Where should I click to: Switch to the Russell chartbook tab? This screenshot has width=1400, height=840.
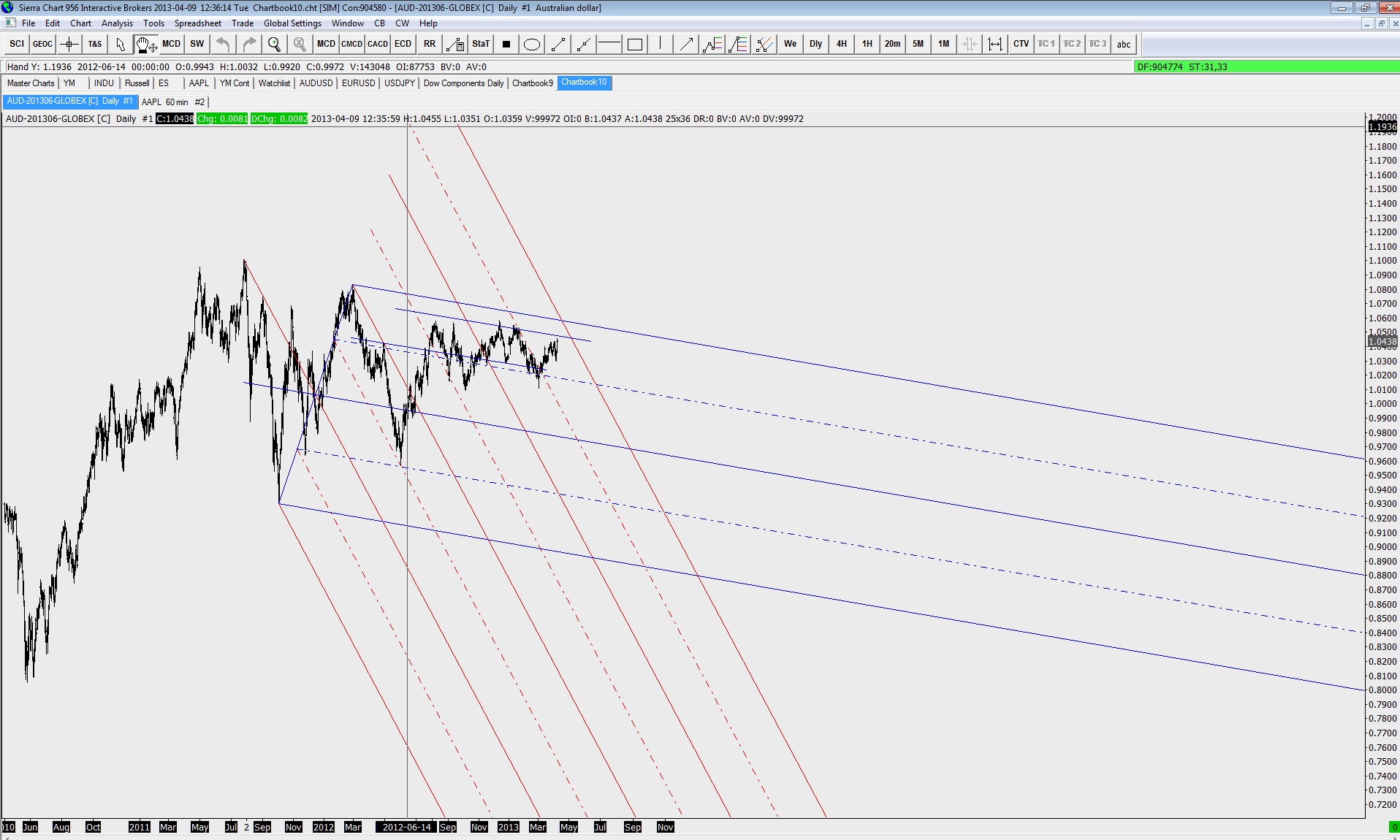137,83
